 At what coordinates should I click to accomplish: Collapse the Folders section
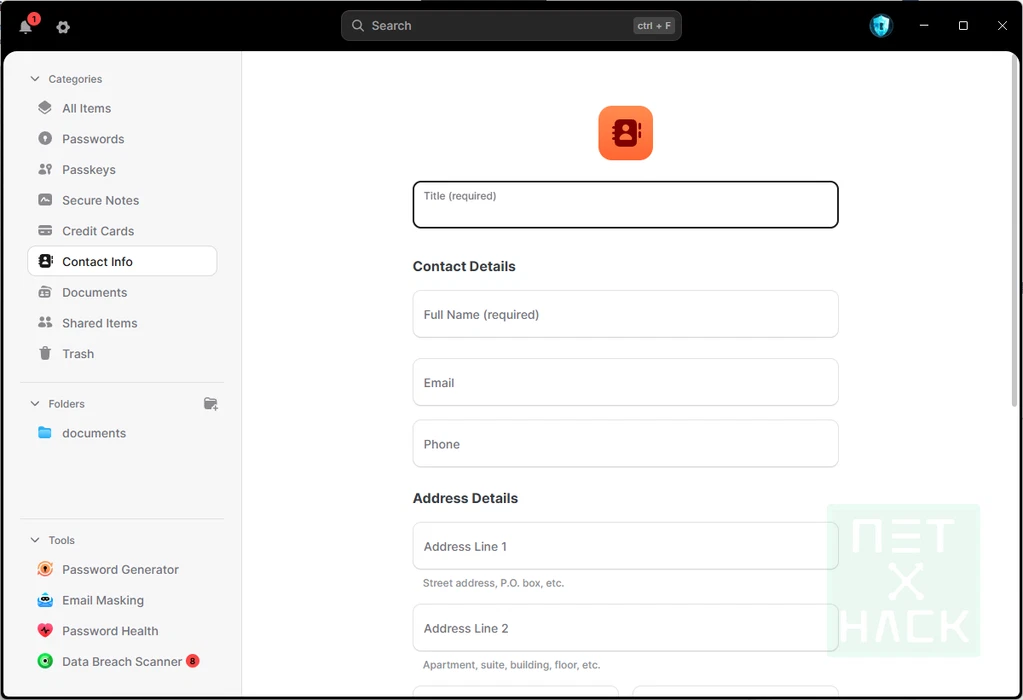click(35, 404)
